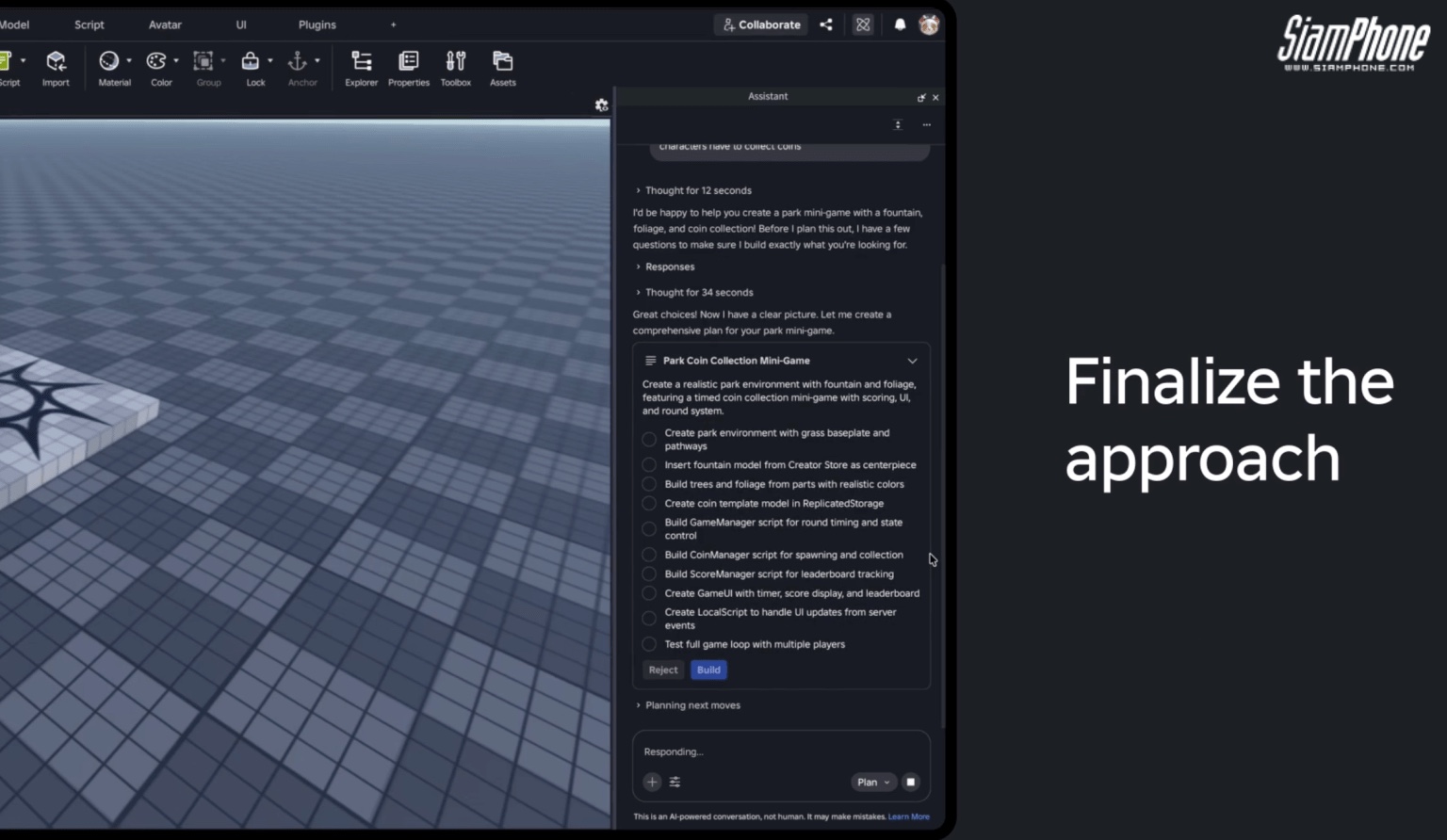Open the Explorer panel icon
The image size is (1447, 840).
tap(361, 62)
